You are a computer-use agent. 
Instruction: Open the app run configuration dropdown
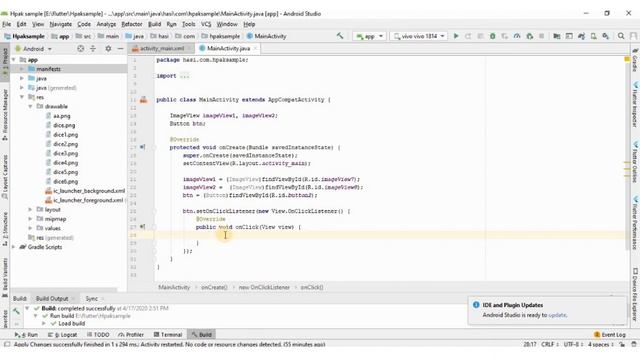point(370,36)
